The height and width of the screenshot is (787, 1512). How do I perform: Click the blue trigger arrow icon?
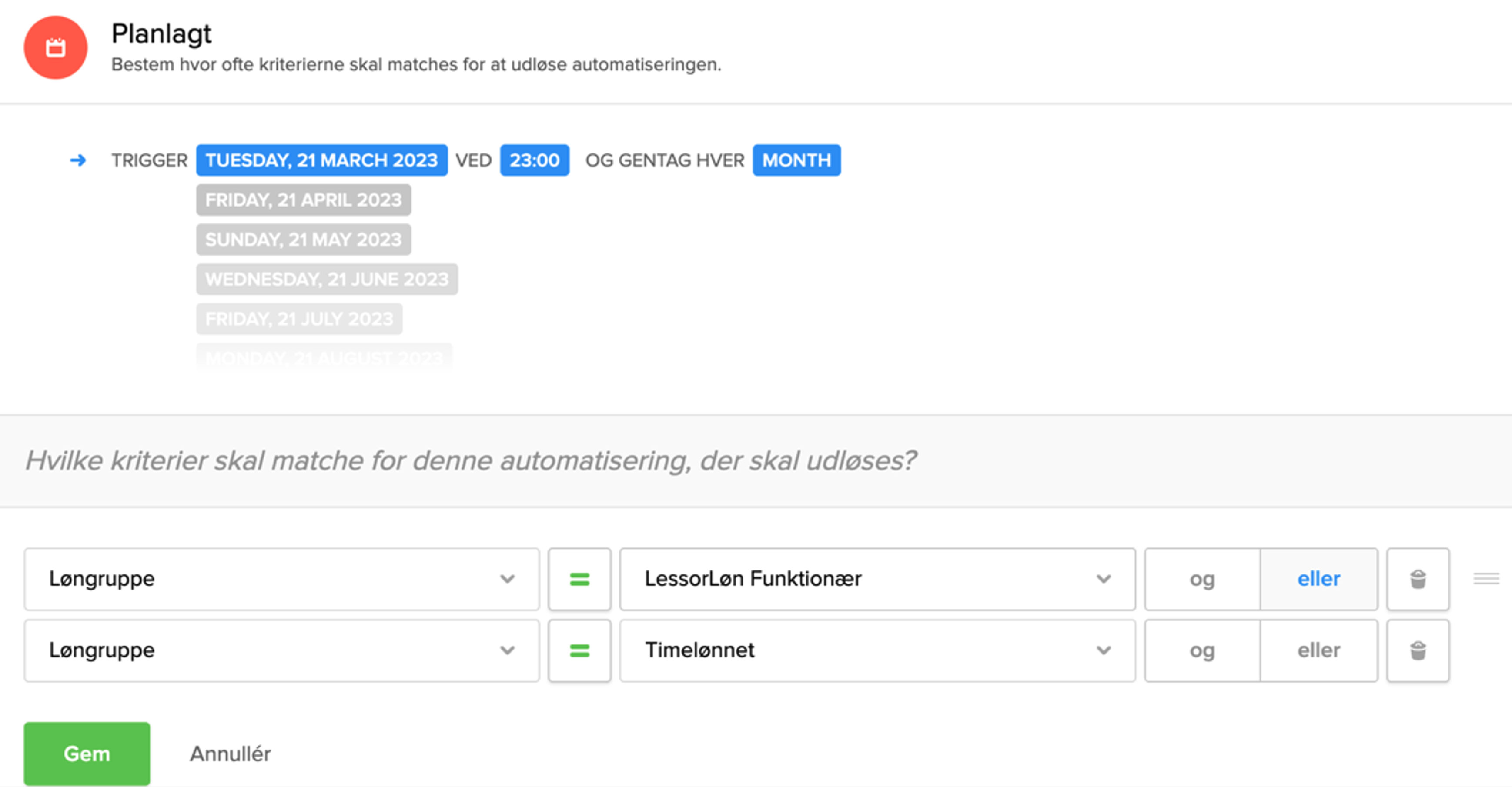(78, 160)
